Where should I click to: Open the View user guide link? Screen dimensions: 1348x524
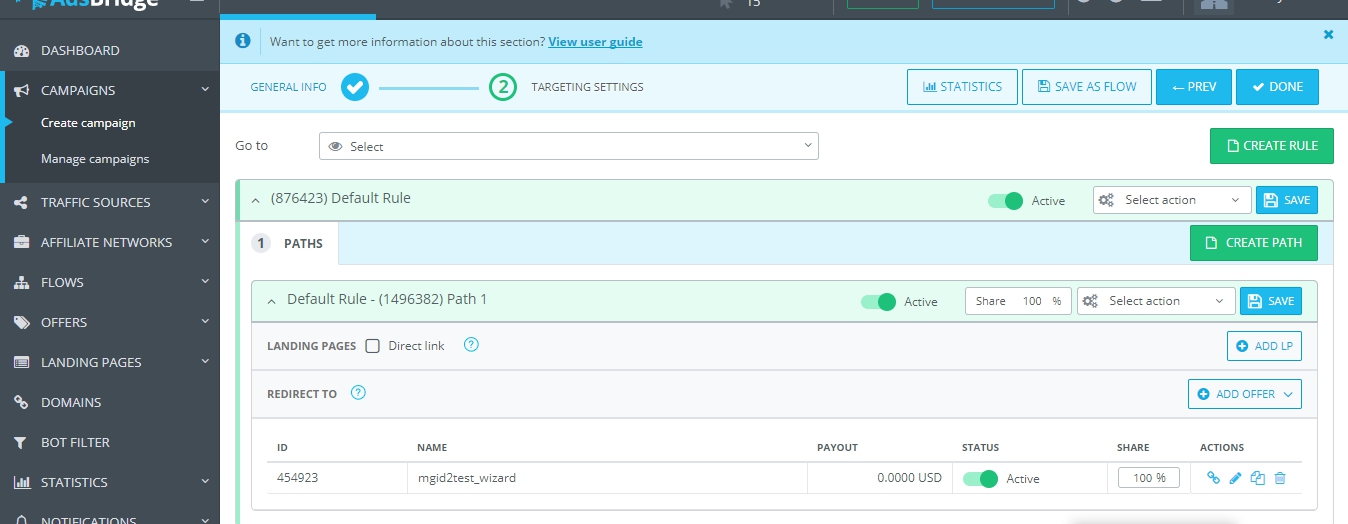tap(595, 42)
